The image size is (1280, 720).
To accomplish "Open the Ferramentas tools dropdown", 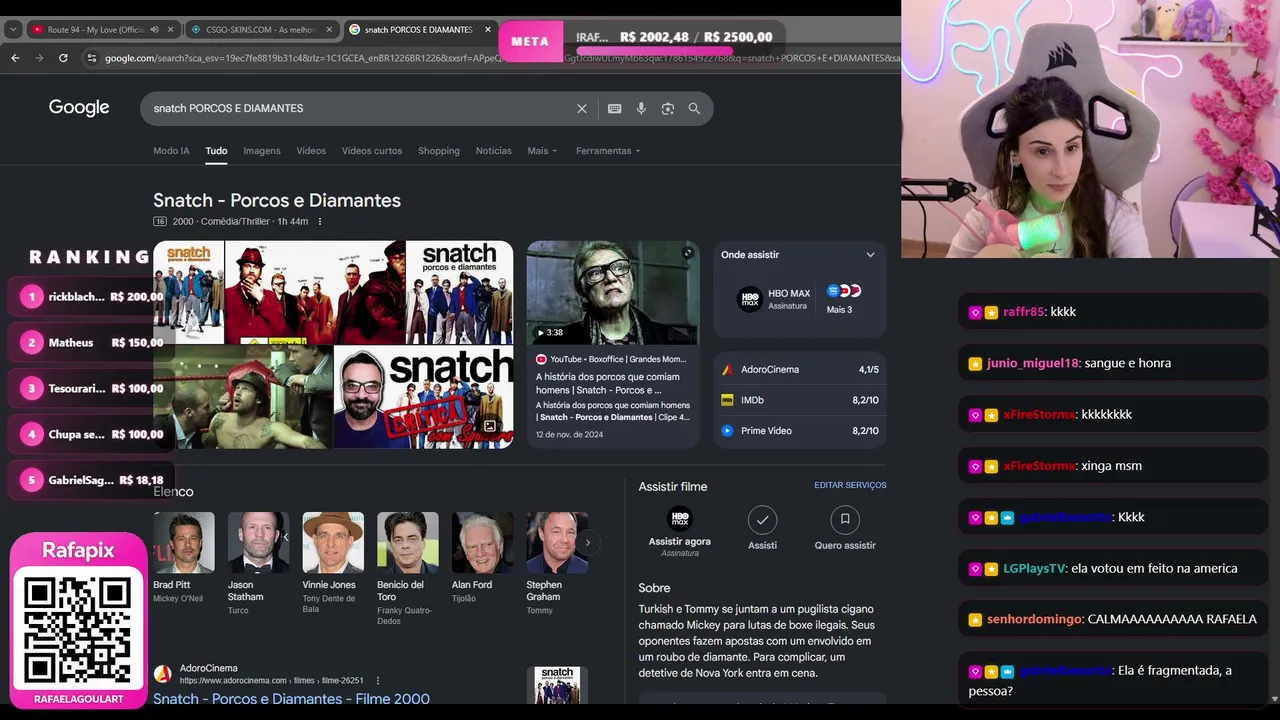I will tap(608, 151).
